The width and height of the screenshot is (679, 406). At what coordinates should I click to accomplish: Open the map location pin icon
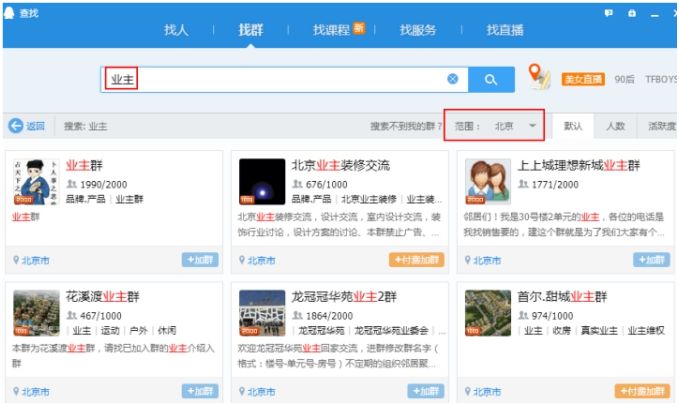[539, 76]
